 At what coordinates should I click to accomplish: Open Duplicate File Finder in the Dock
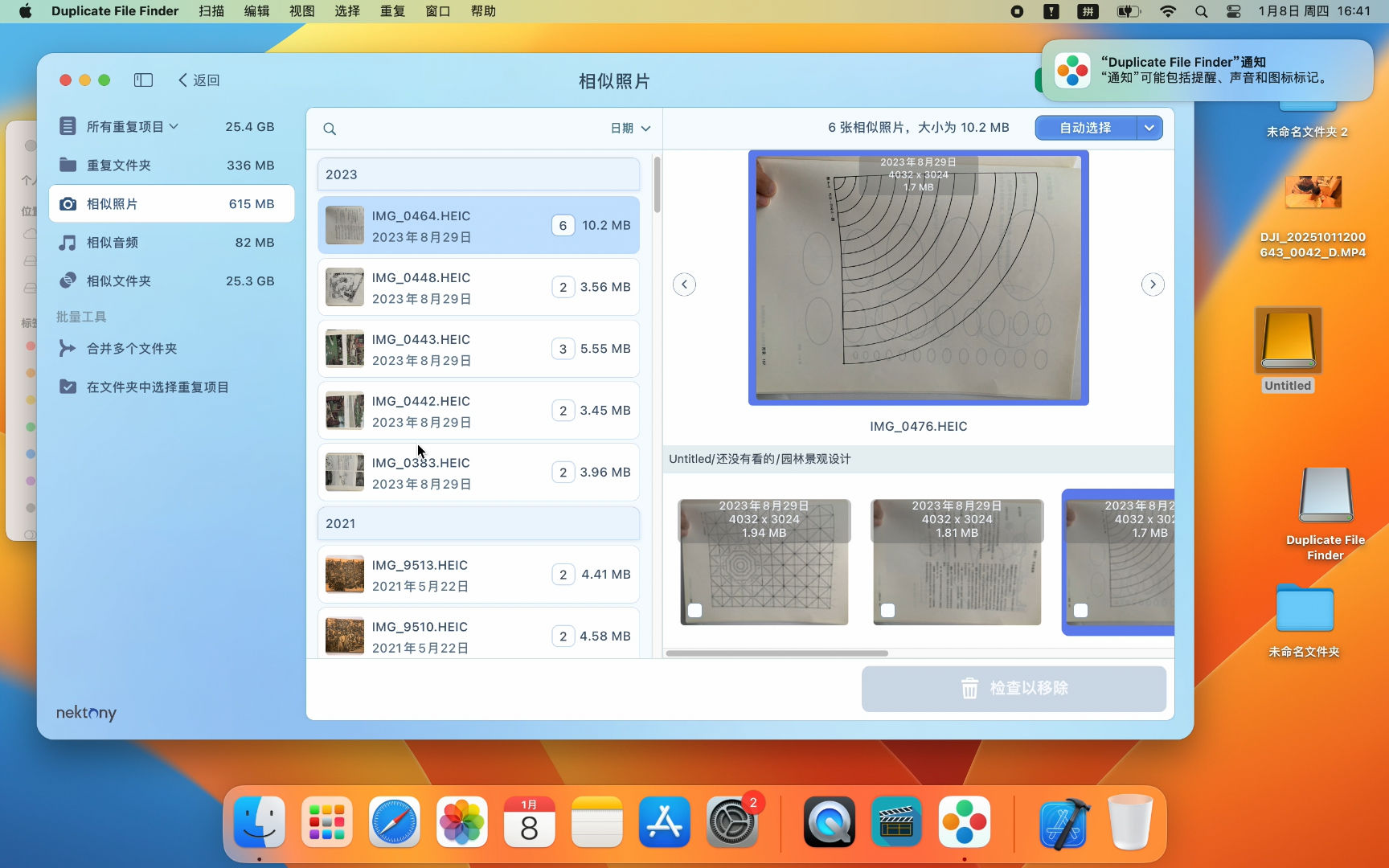click(x=964, y=822)
